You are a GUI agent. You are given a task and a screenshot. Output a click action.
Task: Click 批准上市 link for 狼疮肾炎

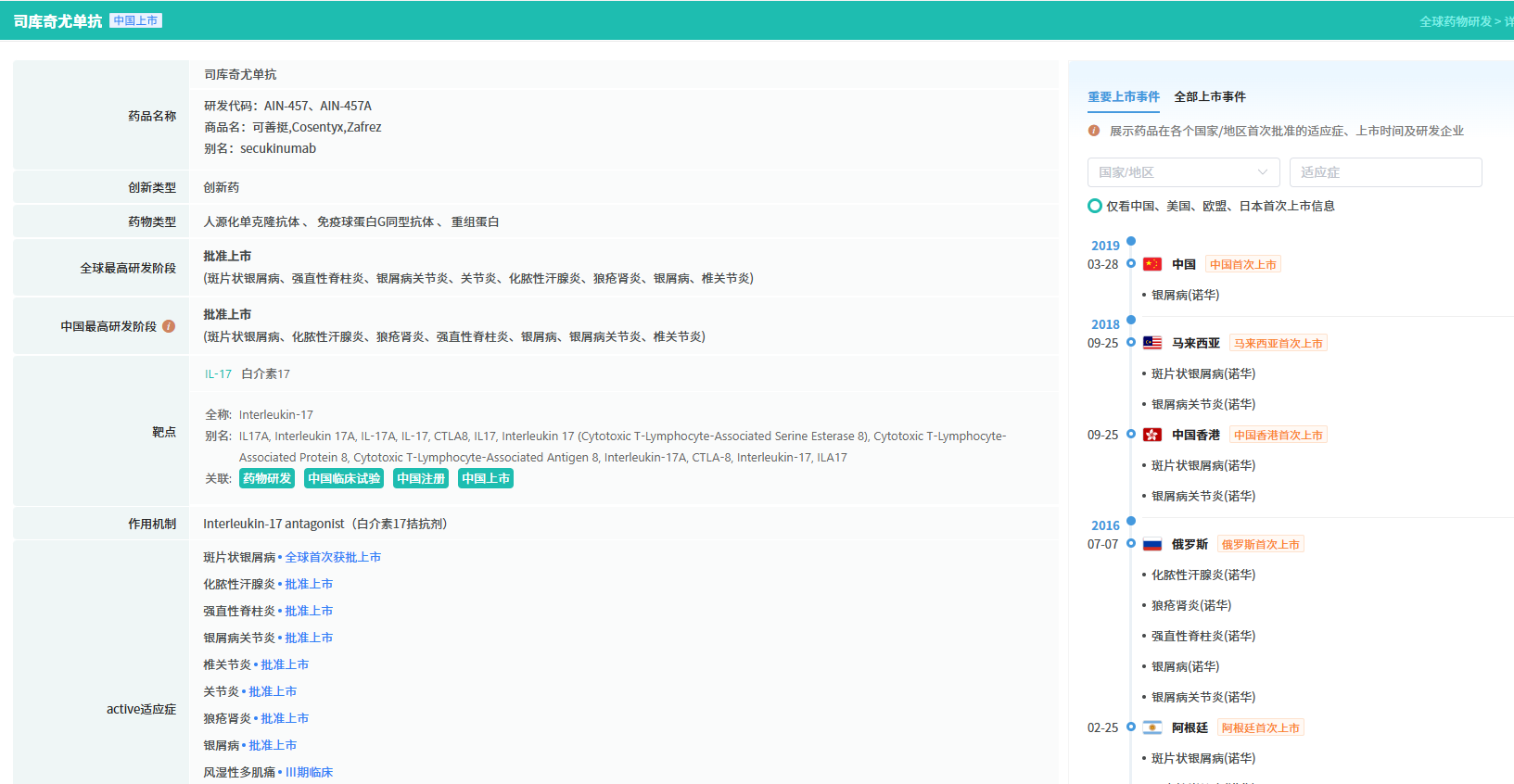click(285, 718)
